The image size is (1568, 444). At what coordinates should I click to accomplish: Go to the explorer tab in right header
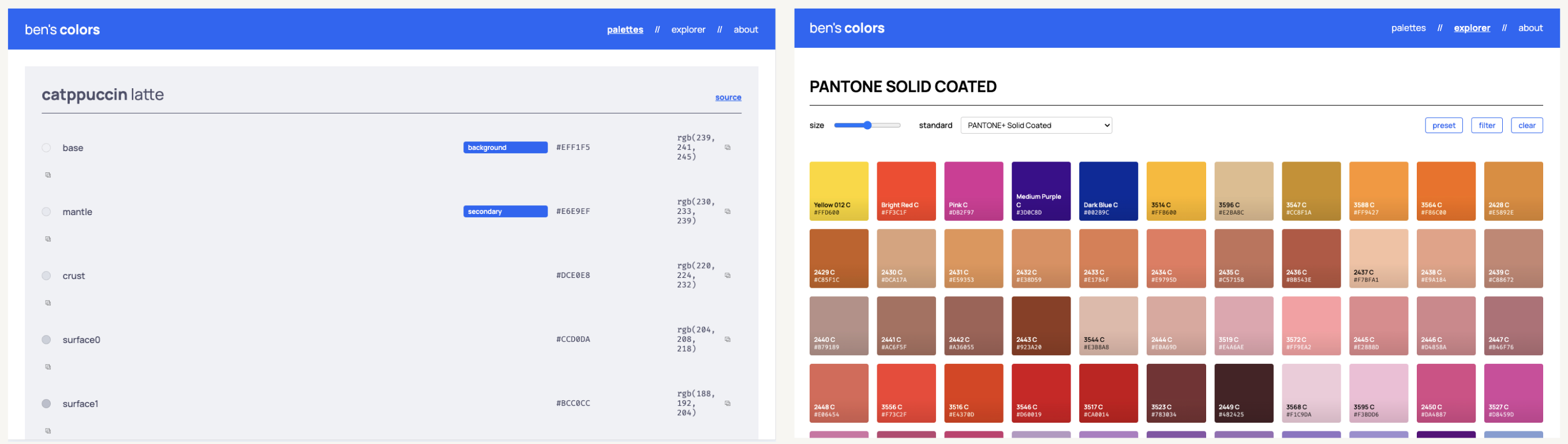(1471, 28)
